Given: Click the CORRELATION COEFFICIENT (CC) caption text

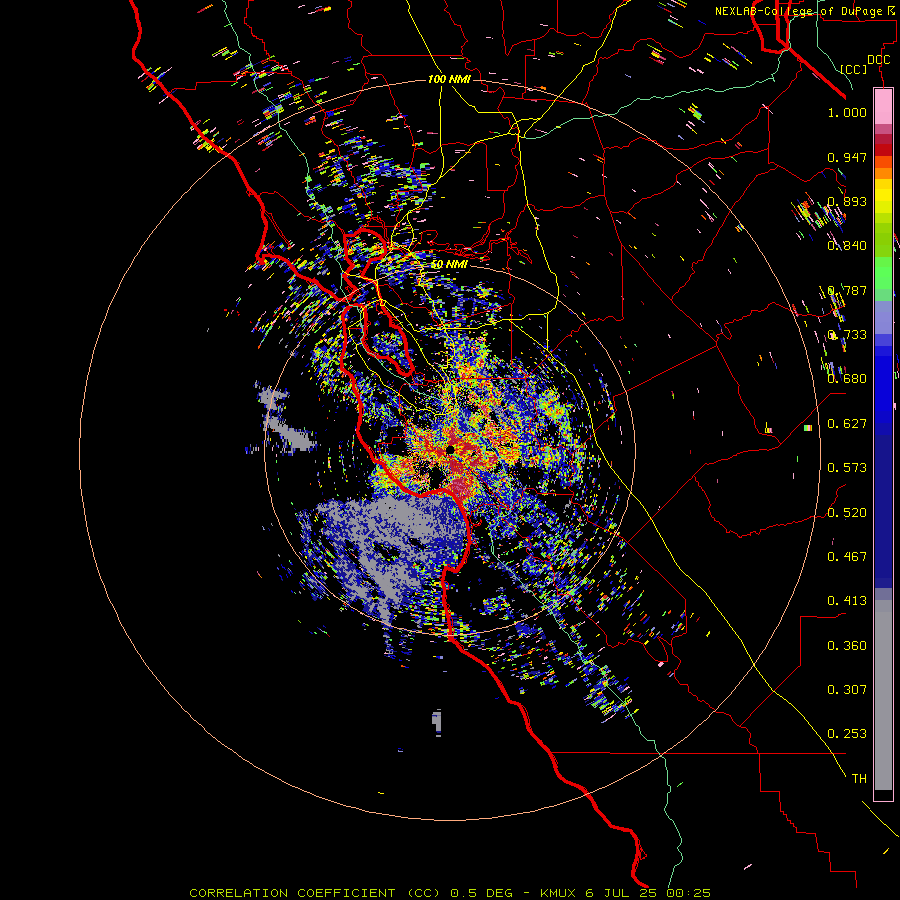Looking at the screenshot, I should click(317, 893).
